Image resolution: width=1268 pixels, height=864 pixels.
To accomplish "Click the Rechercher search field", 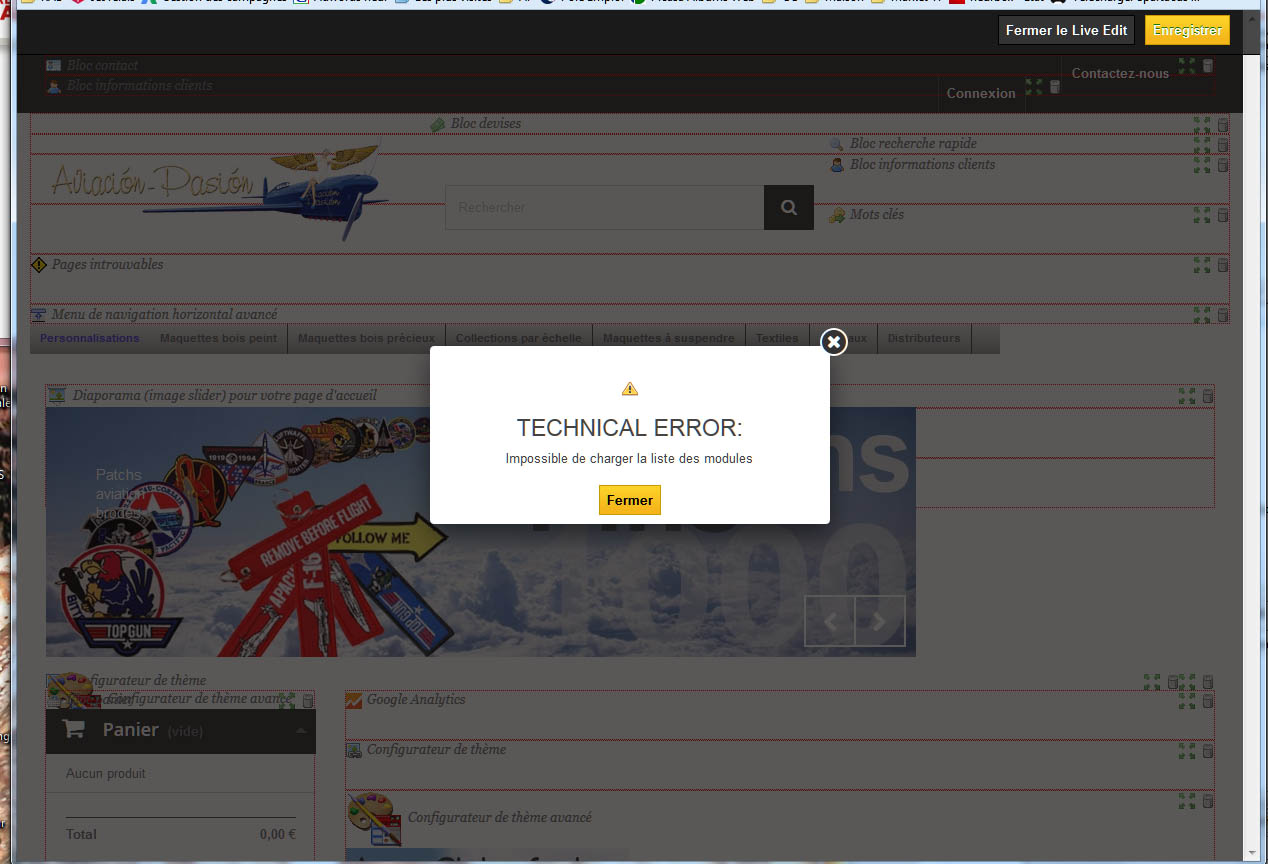I will tap(605, 207).
